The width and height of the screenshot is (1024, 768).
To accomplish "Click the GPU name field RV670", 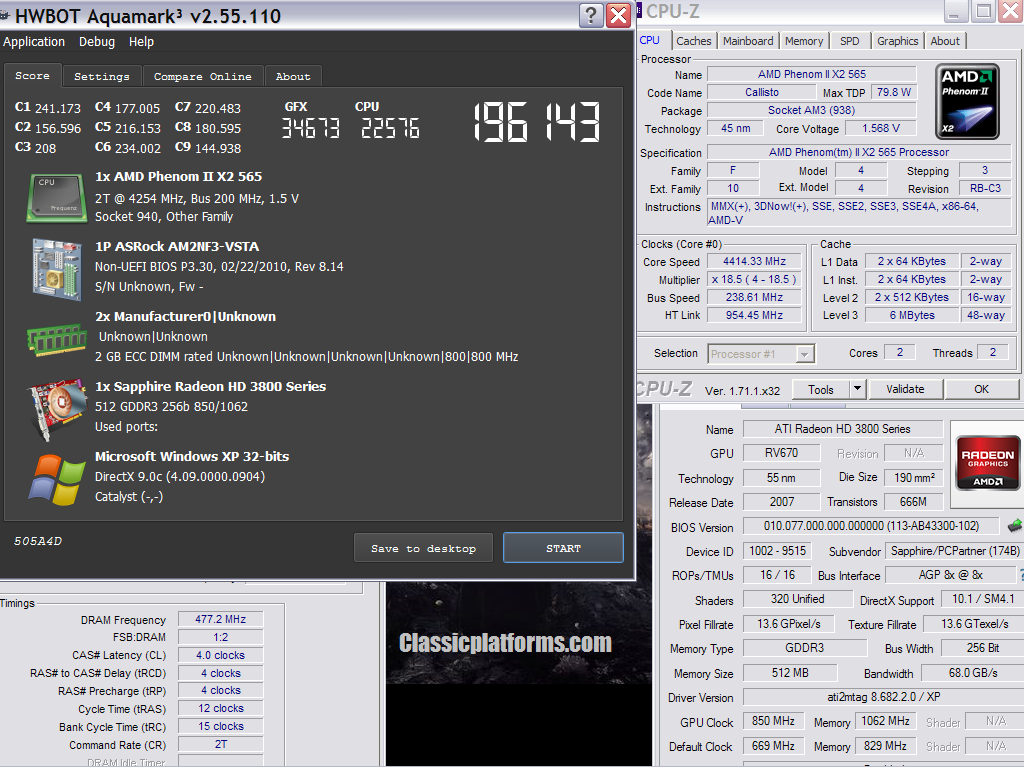I will 782,453.
